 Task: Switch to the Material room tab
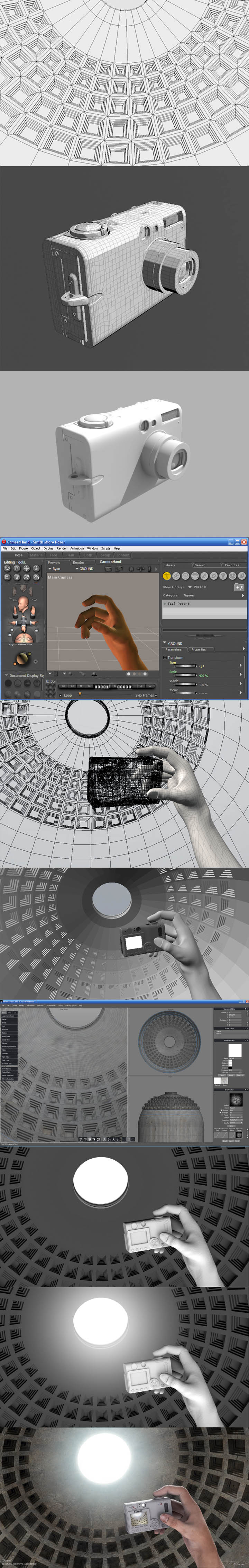(x=36, y=555)
